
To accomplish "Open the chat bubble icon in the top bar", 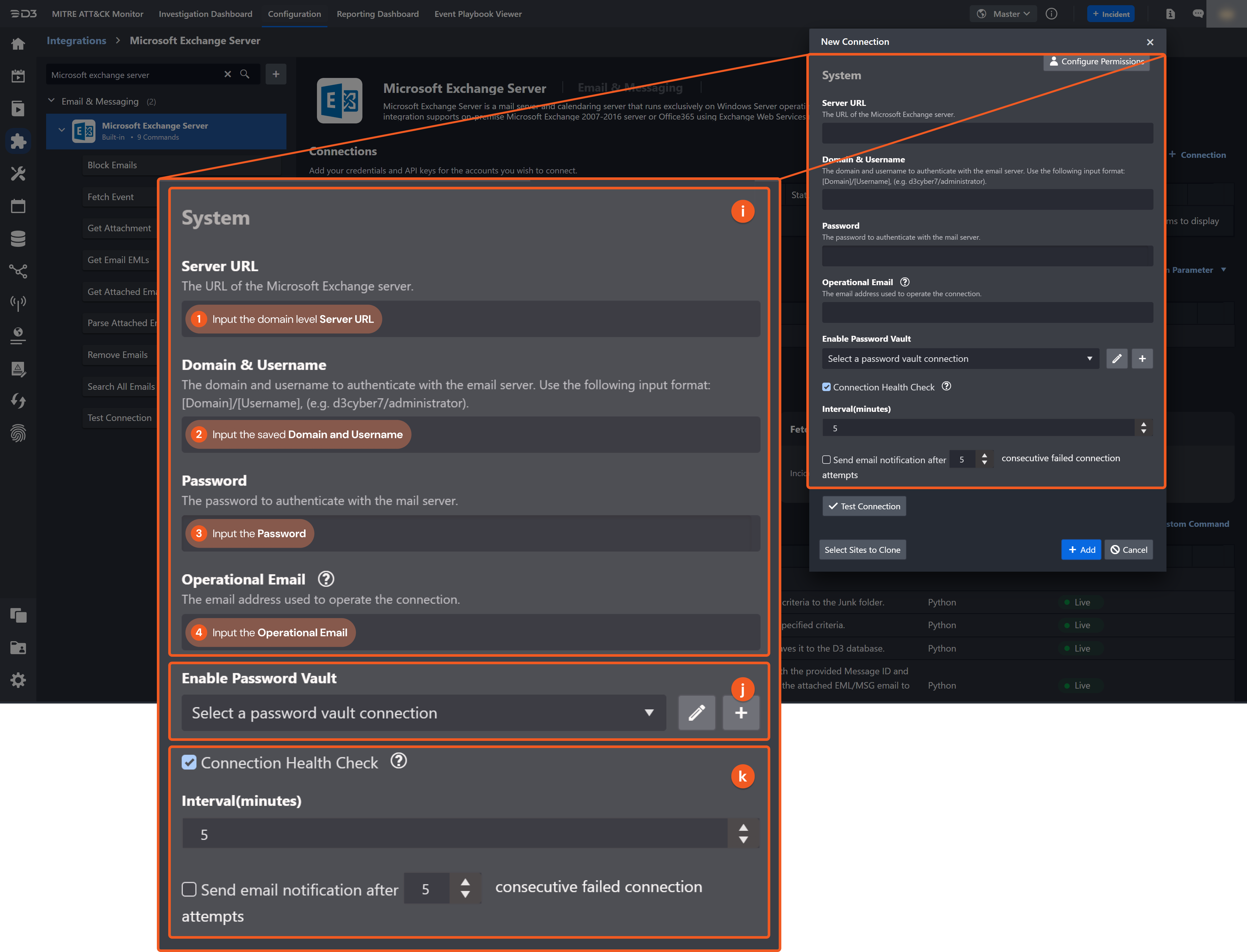I will click(x=1198, y=14).
